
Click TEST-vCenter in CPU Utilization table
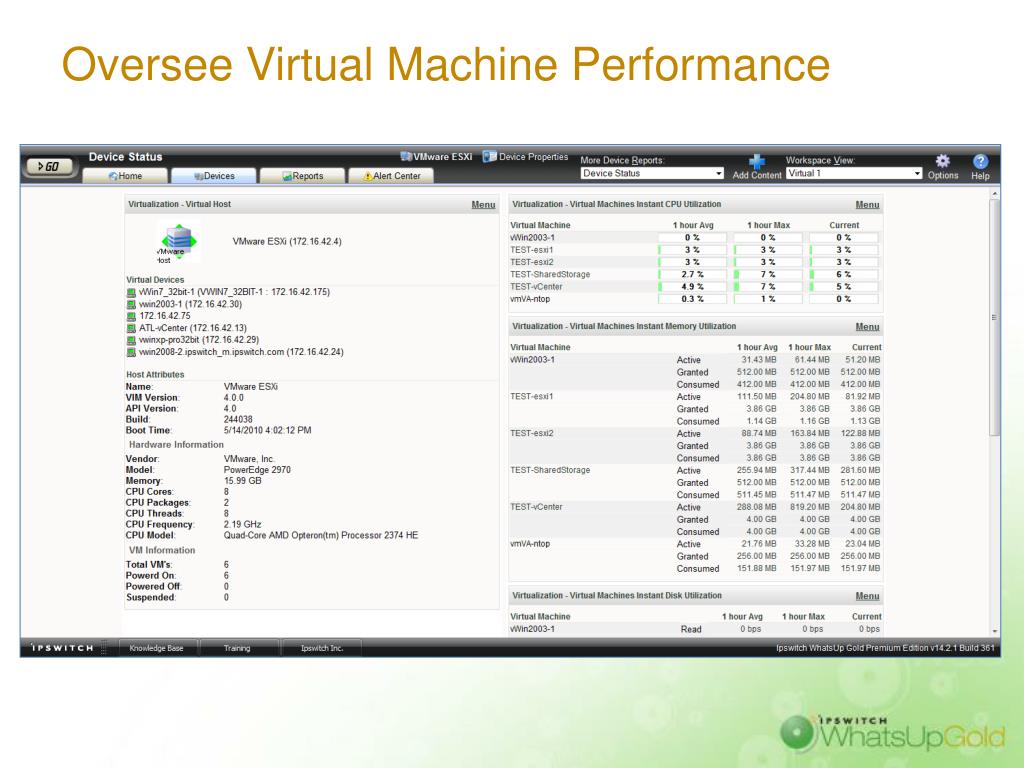click(x=536, y=287)
